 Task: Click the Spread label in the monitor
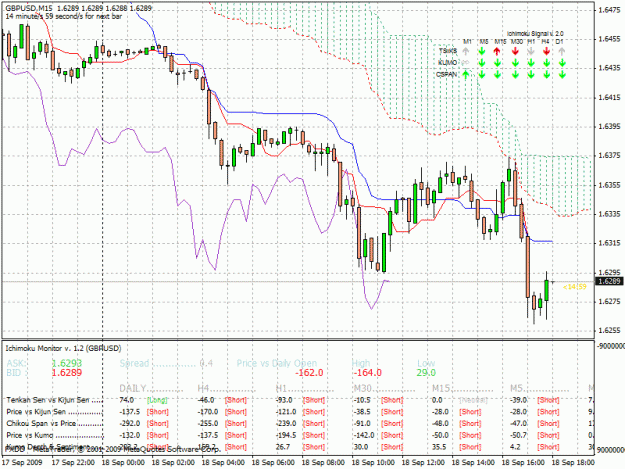coord(134,363)
